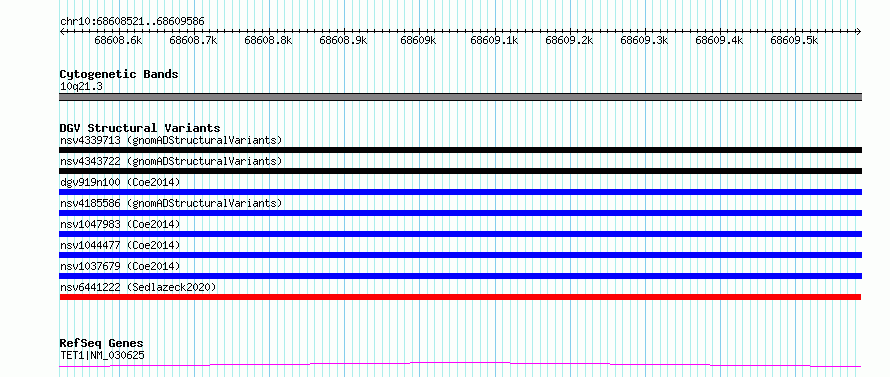
Task: Click the 68608.6k ruler tick label
Action: (x=118, y=40)
